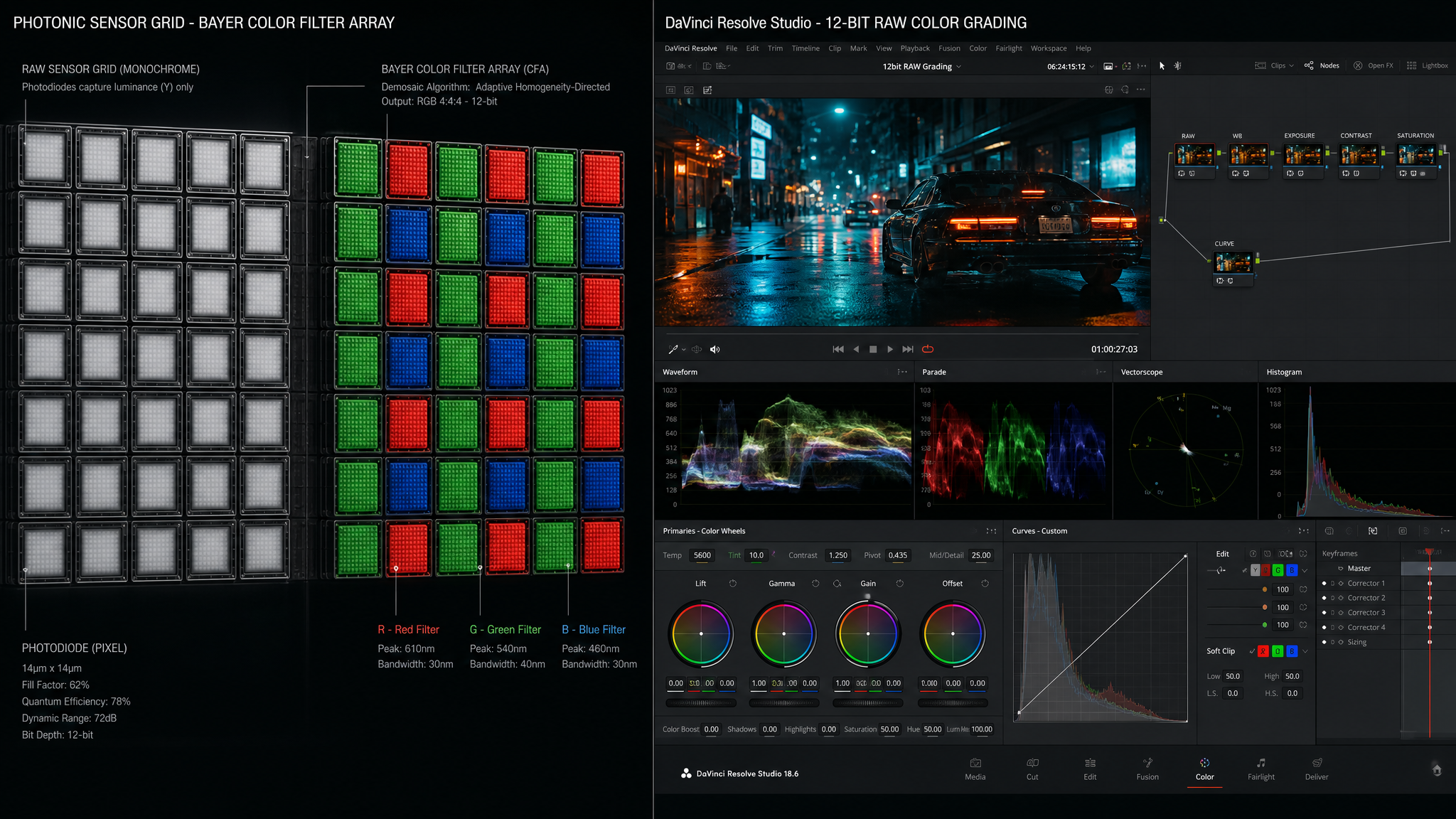The height and width of the screenshot is (819, 1456).
Task: Toggle the green curve channel button
Action: tap(1278, 570)
